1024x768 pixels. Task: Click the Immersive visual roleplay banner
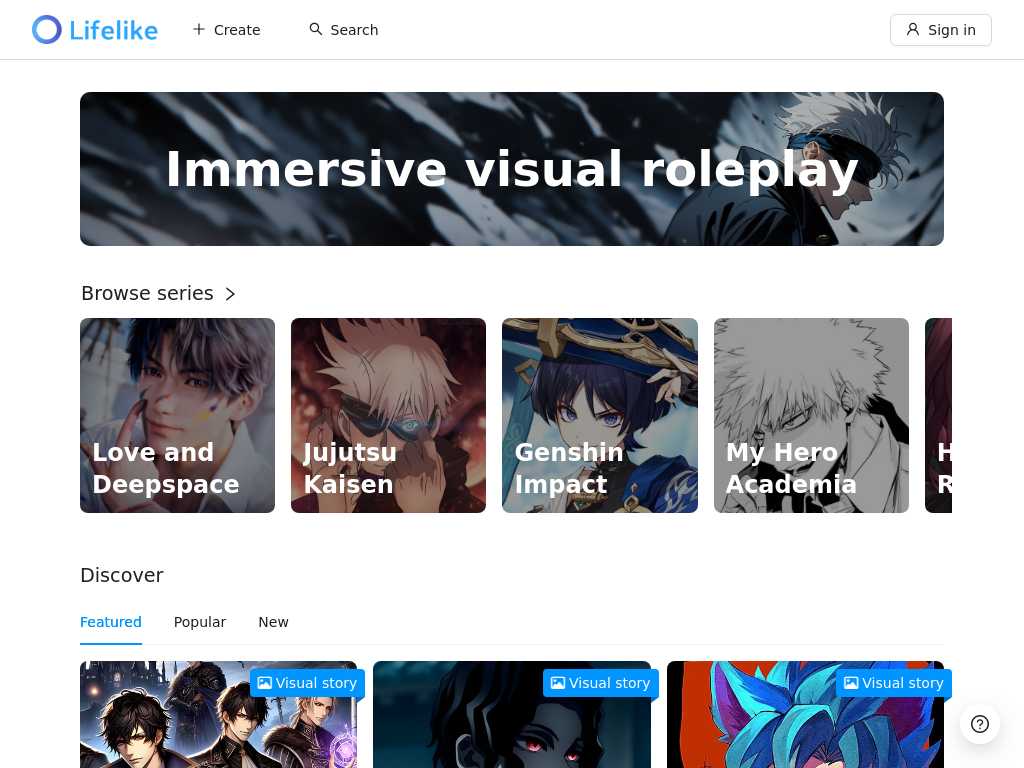pyautogui.click(x=512, y=169)
